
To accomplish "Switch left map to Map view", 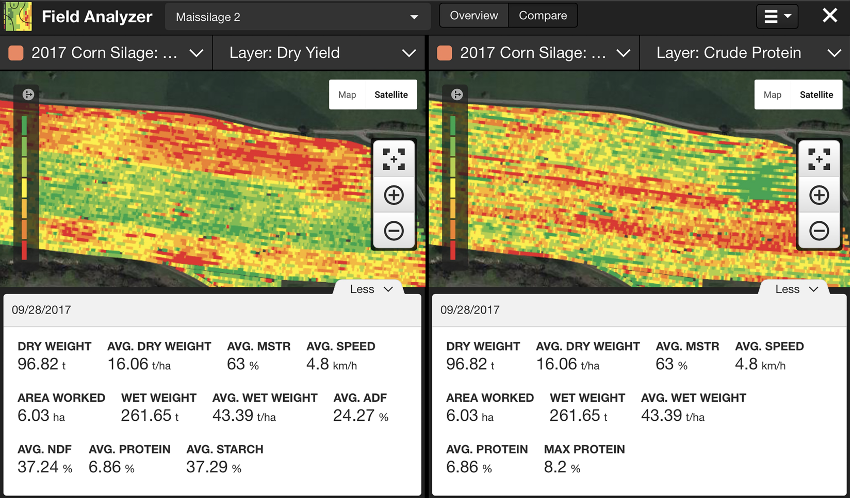I will point(347,95).
